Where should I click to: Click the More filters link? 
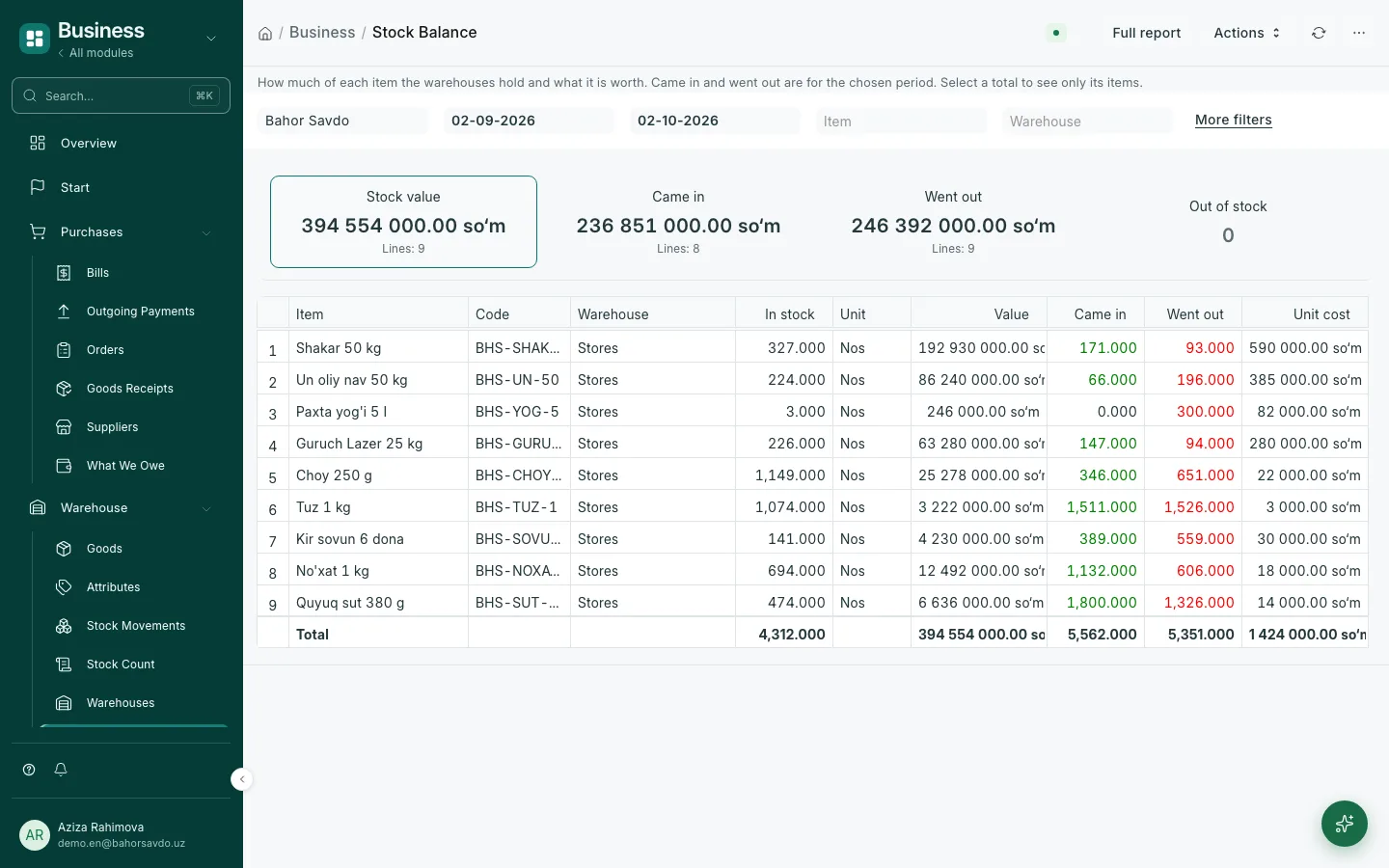pyautogui.click(x=1234, y=120)
